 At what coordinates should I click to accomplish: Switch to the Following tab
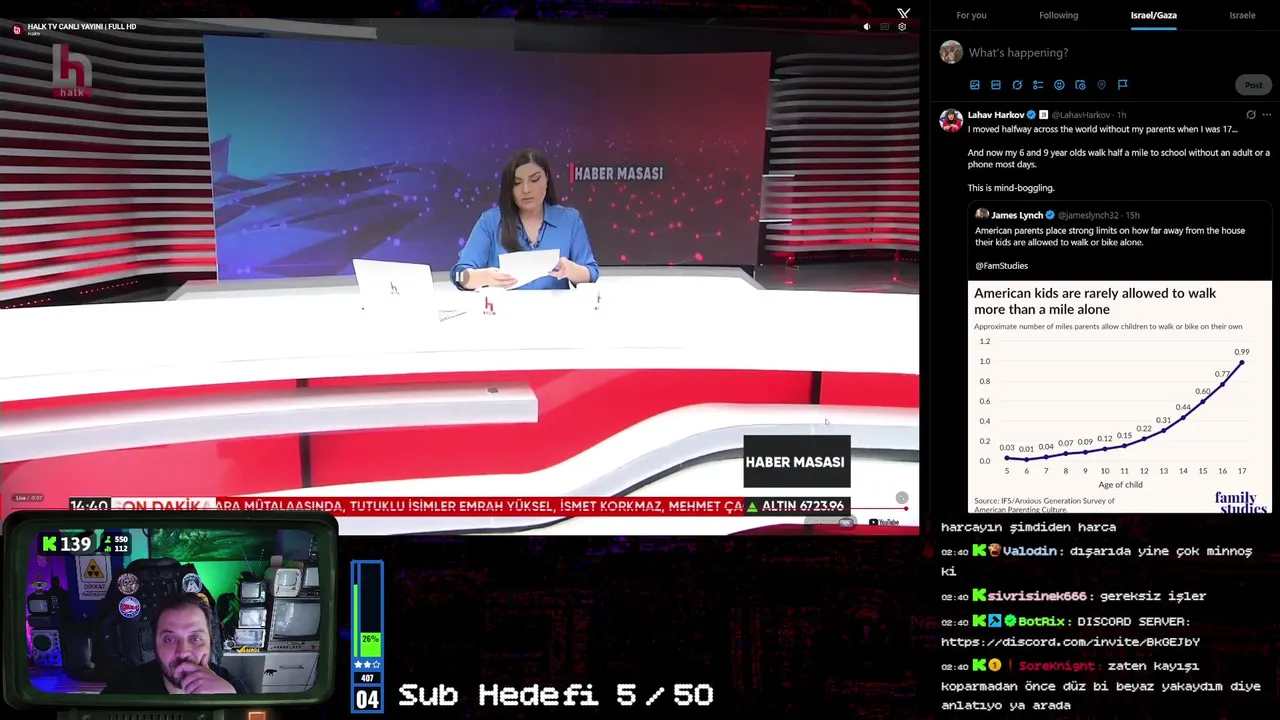pyautogui.click(x=1058, y=15)
